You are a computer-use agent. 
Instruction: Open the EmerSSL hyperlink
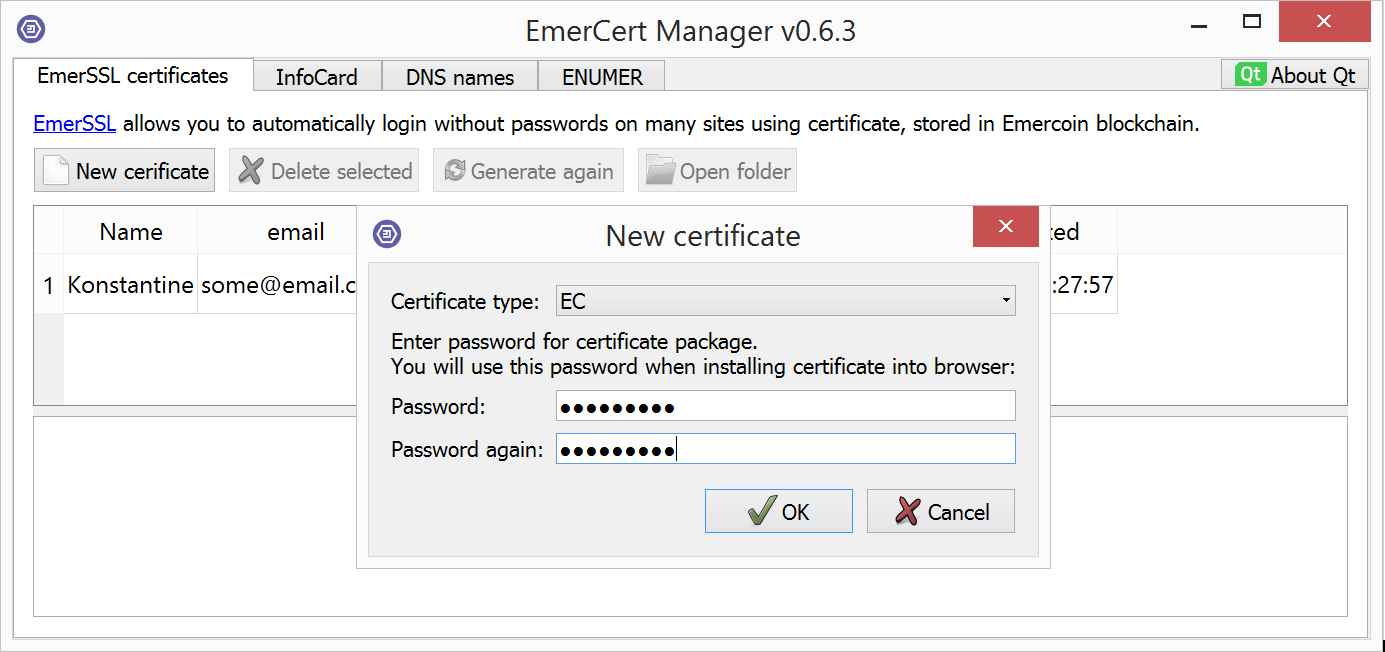click(75, 124)
